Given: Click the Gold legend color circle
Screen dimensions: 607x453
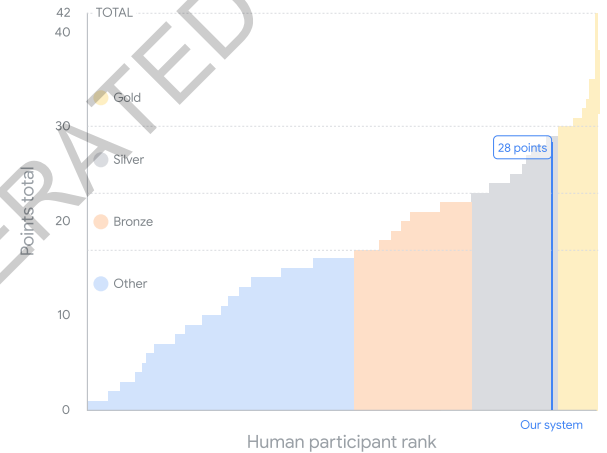Looking at the screenshot, I should point(100,97).
